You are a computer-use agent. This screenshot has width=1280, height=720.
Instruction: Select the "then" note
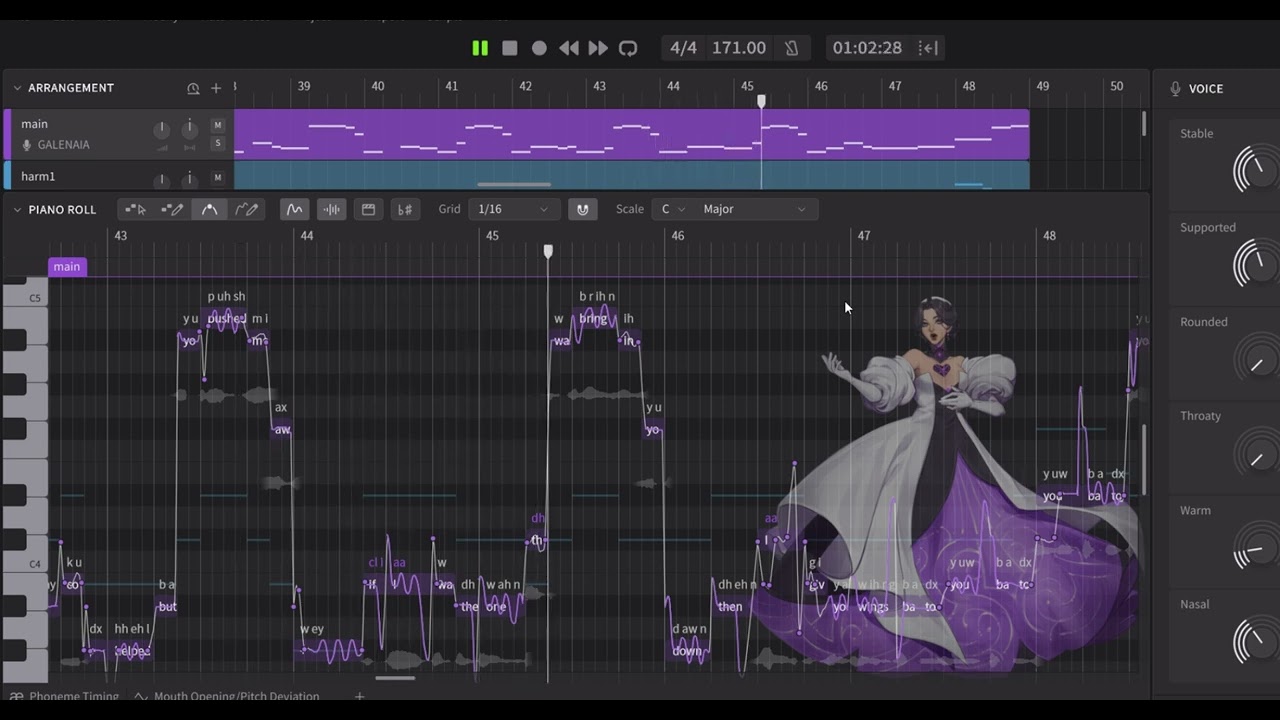[730, 607]
